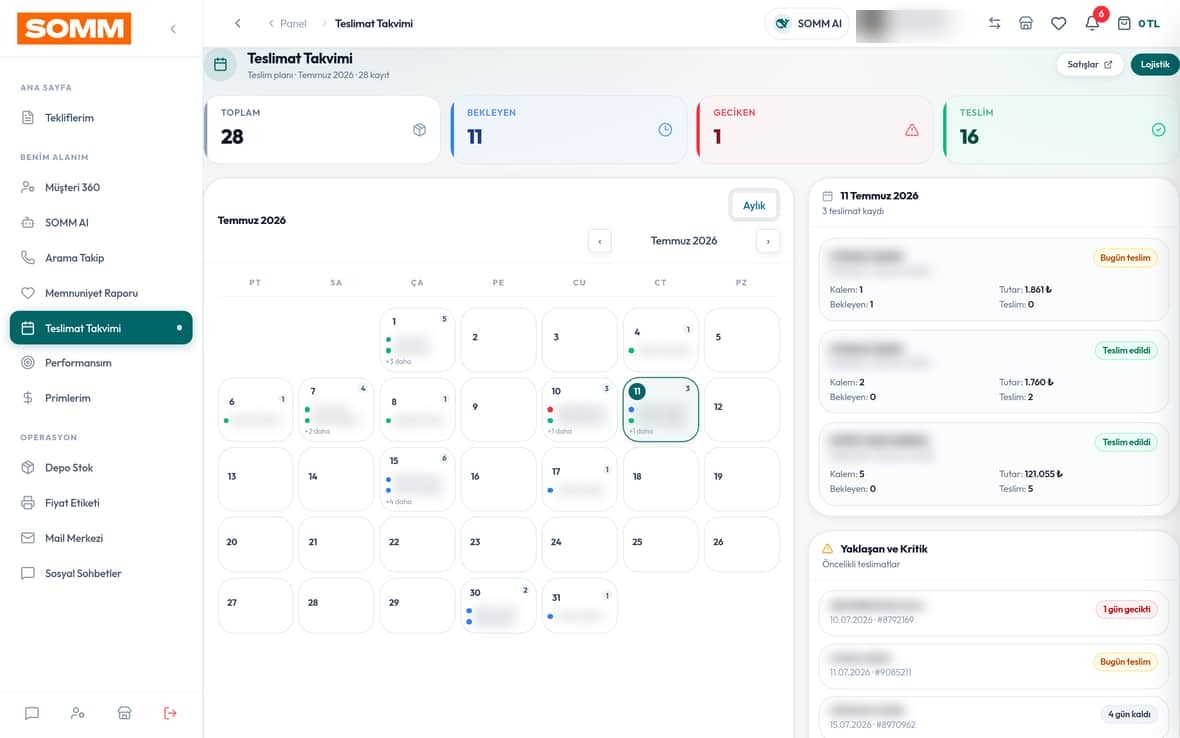The image size is (1180, 738).
Task: Open the SOMM AI assistant in the top bar
Action: click(807, 23)
